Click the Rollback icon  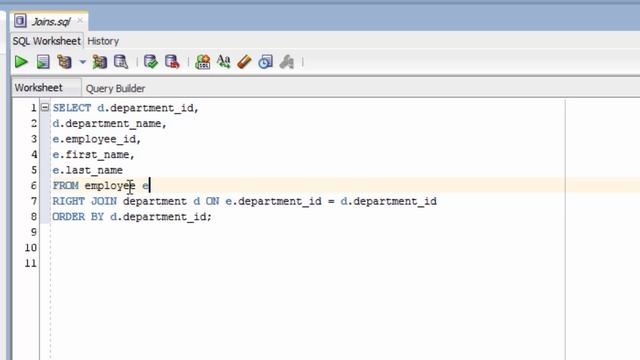click(172, 62)
